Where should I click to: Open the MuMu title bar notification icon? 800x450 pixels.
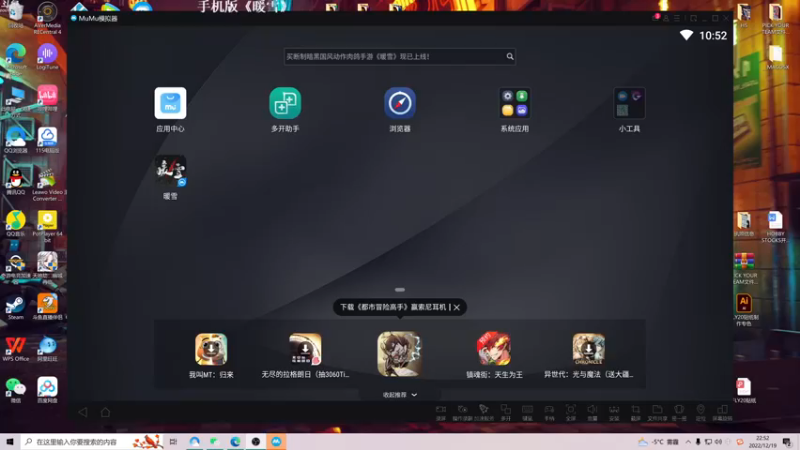click(x=656, y=18)
